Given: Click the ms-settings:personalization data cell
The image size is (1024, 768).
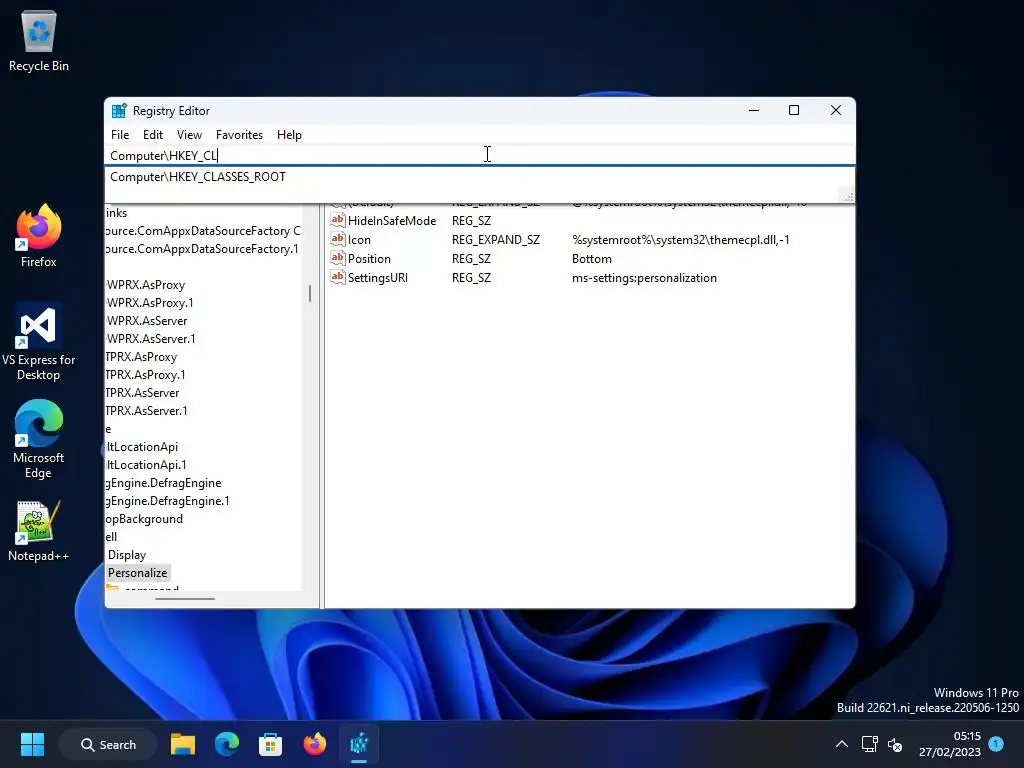Looking at the screenshot, I should pyautogui.click(x=644, y=278).
